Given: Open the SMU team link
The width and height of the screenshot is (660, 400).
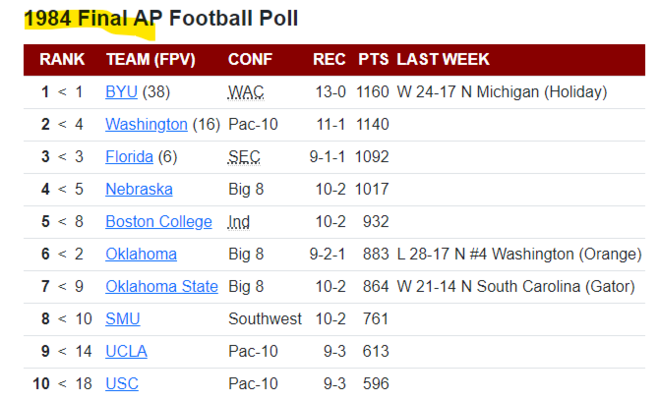Looking at the screenshot, I should click(x=122, y=319).
